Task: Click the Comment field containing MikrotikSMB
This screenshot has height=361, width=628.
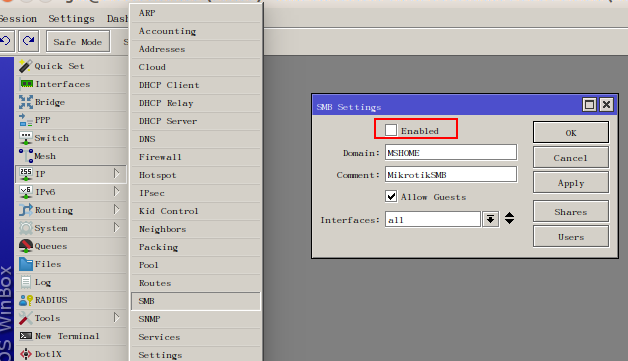Action: pos(451,175)
